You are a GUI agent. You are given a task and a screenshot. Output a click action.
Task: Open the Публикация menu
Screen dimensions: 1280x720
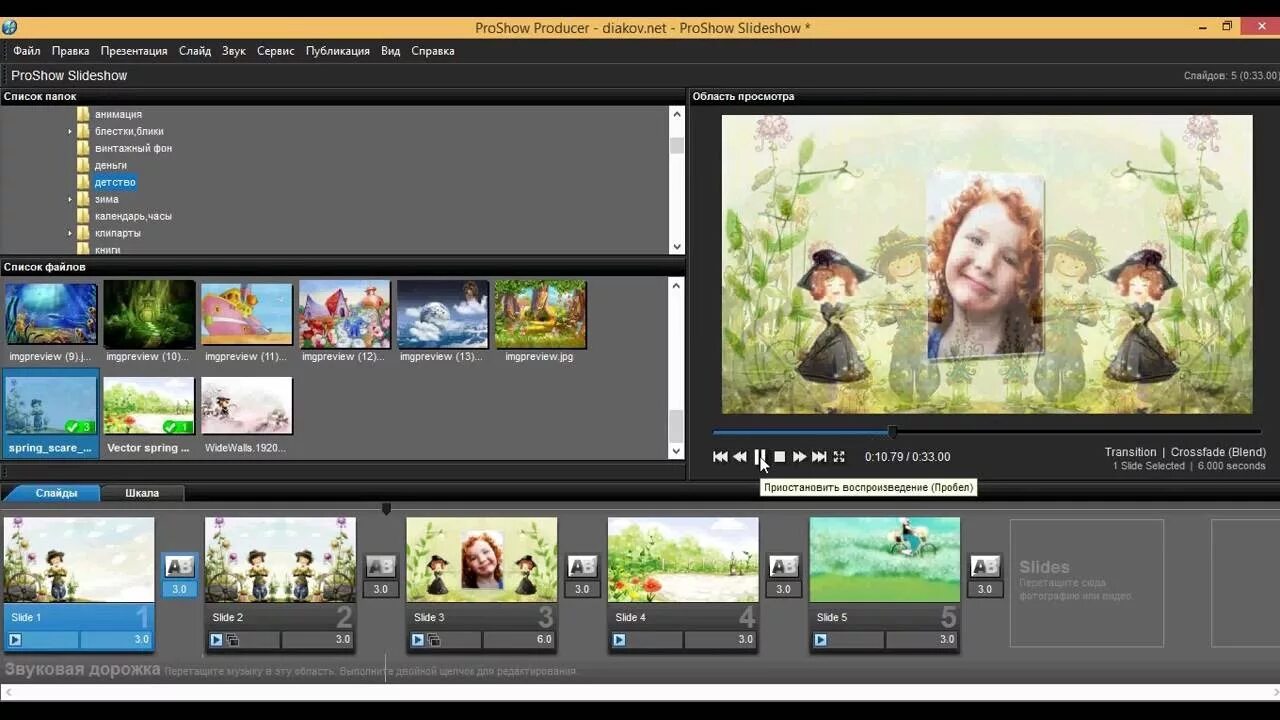click(x=338, y=51)
